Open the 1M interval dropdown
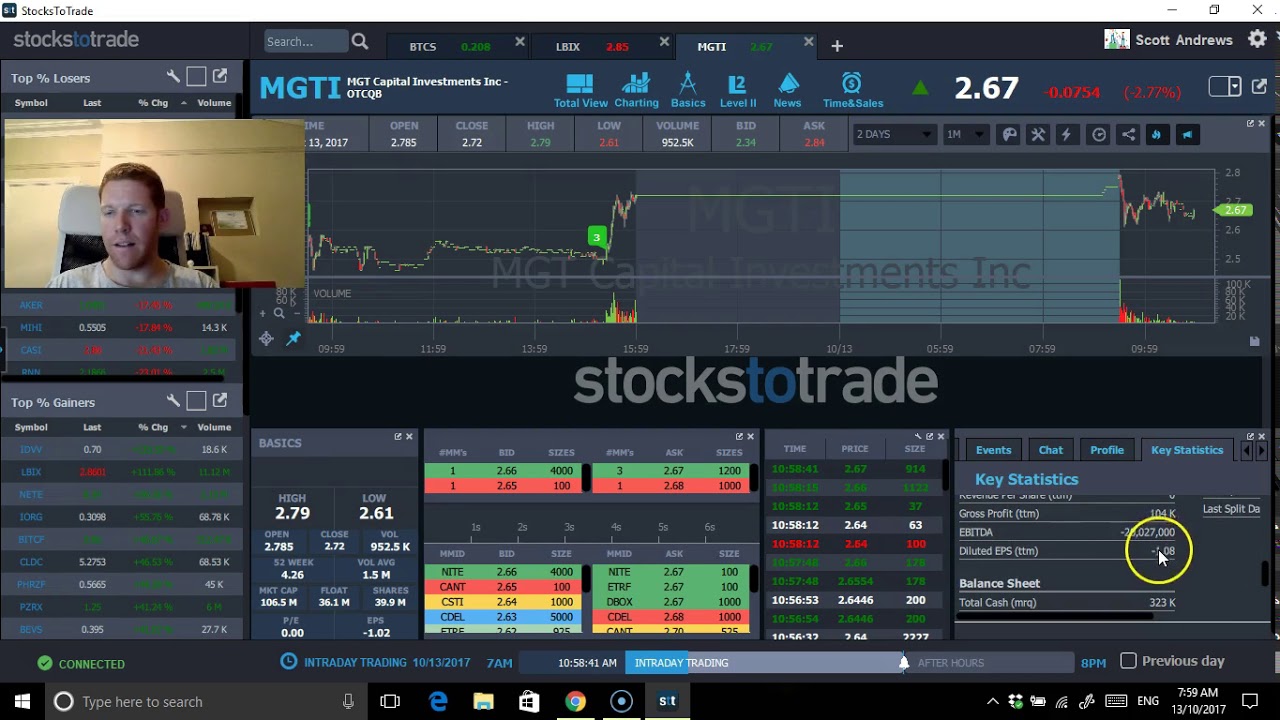Viewport: 1280px width, 720px height. pyautogui.click(x=965, y=134)
